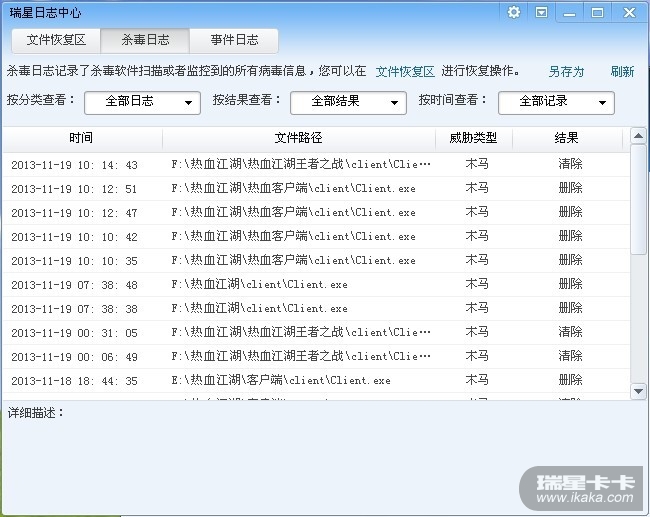Sort by the 时间 column header
The height and width of the screenshot is (517, 650).
pyautogui.click(x=82, y=138)
